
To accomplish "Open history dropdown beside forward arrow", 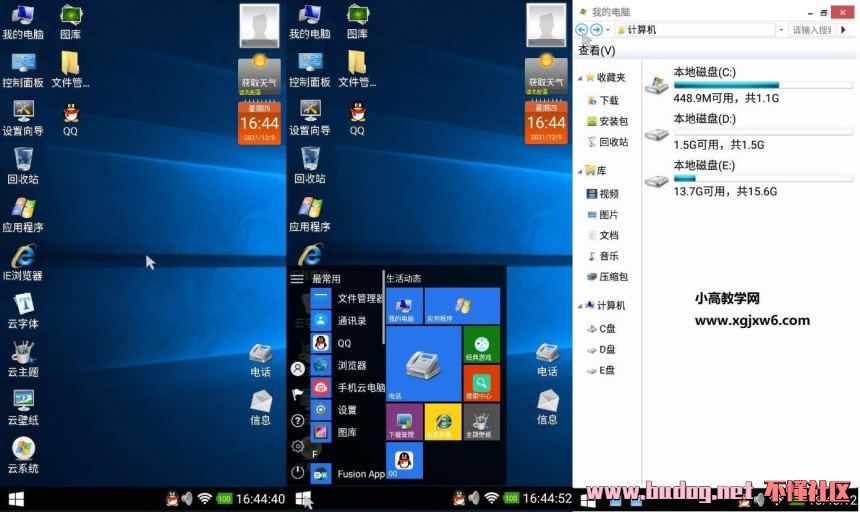I will tap(608, 30).
